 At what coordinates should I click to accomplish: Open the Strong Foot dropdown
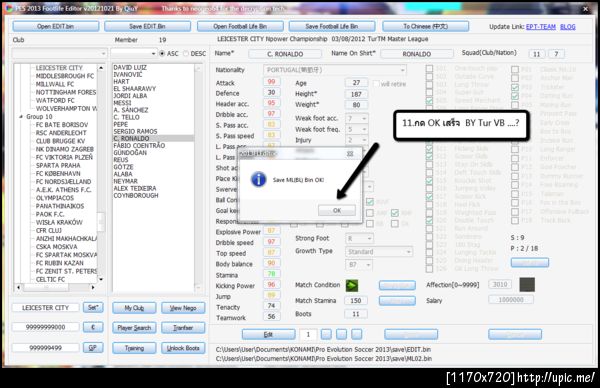359,239
